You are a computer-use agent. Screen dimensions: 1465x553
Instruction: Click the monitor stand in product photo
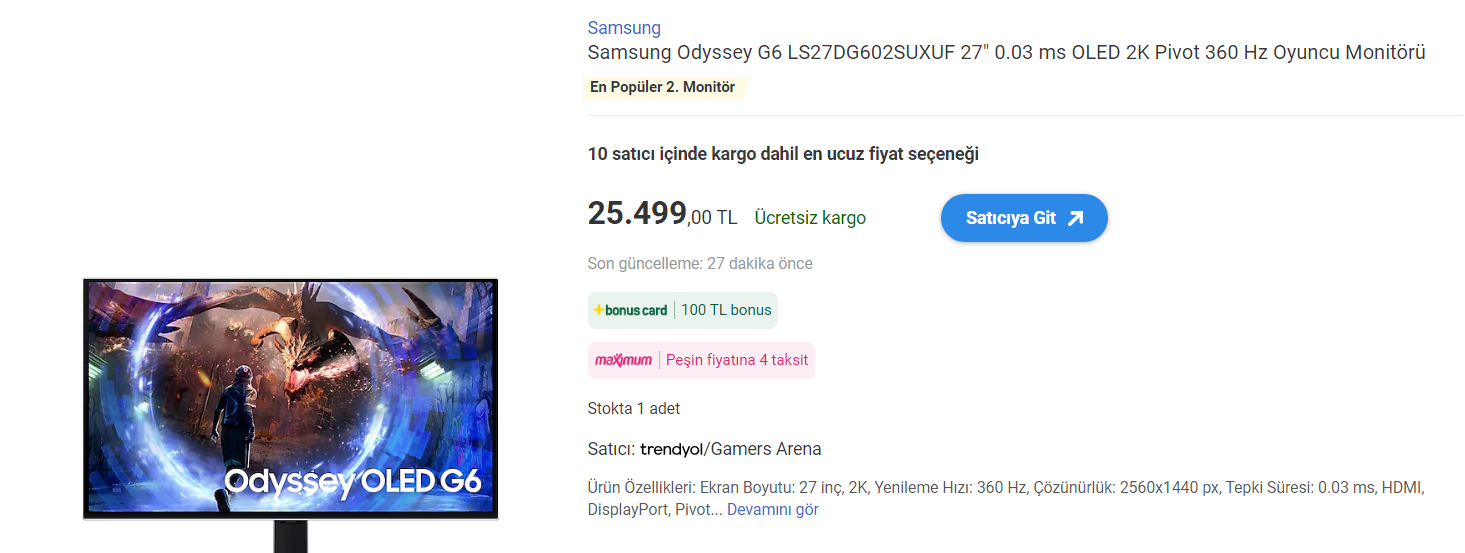(290, 537)
